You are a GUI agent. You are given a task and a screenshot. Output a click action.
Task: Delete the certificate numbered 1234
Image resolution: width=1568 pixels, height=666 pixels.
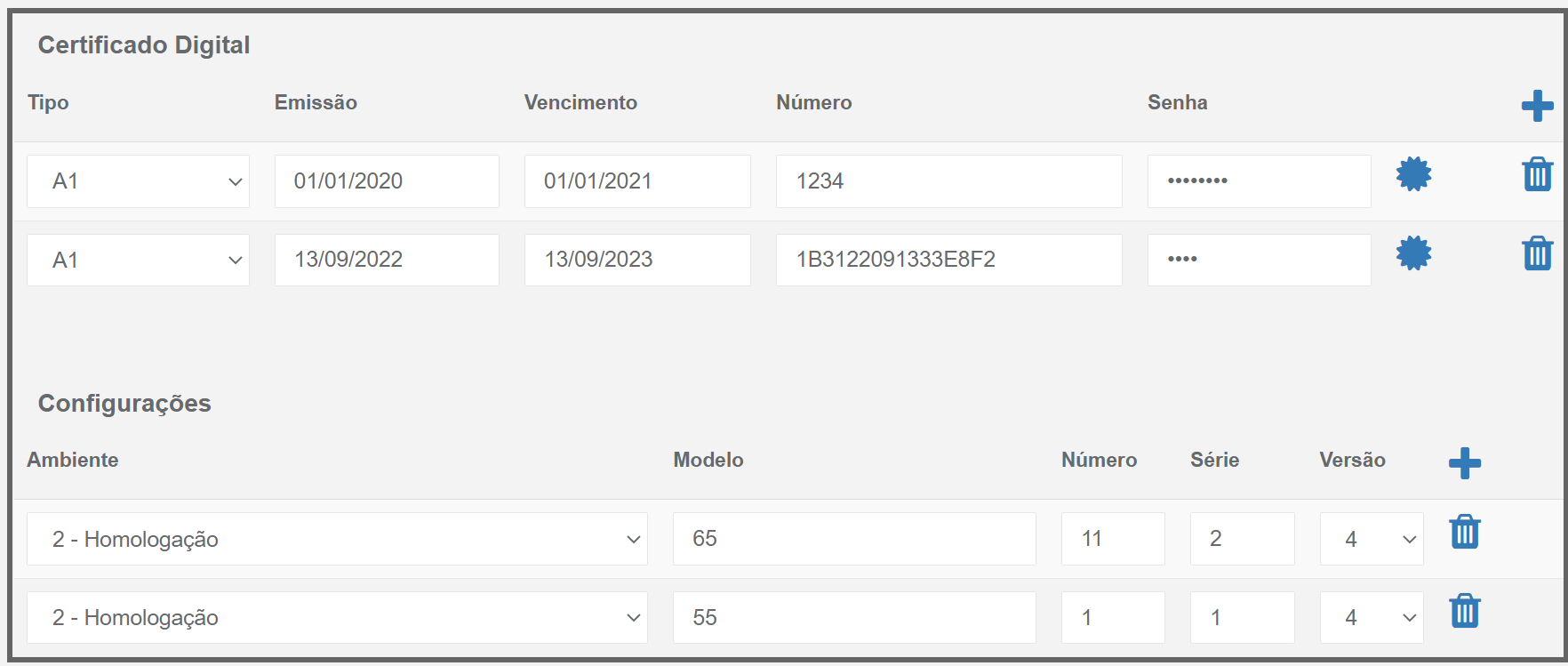[x=1537, y=174]
